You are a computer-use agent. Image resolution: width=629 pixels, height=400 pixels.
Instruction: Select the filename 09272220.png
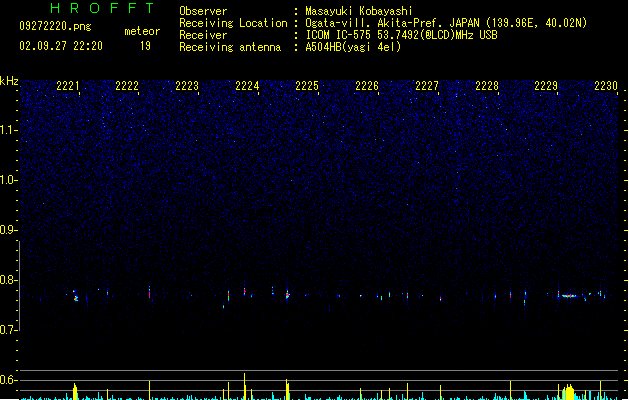pyautogui.click(x=55, y=26)
